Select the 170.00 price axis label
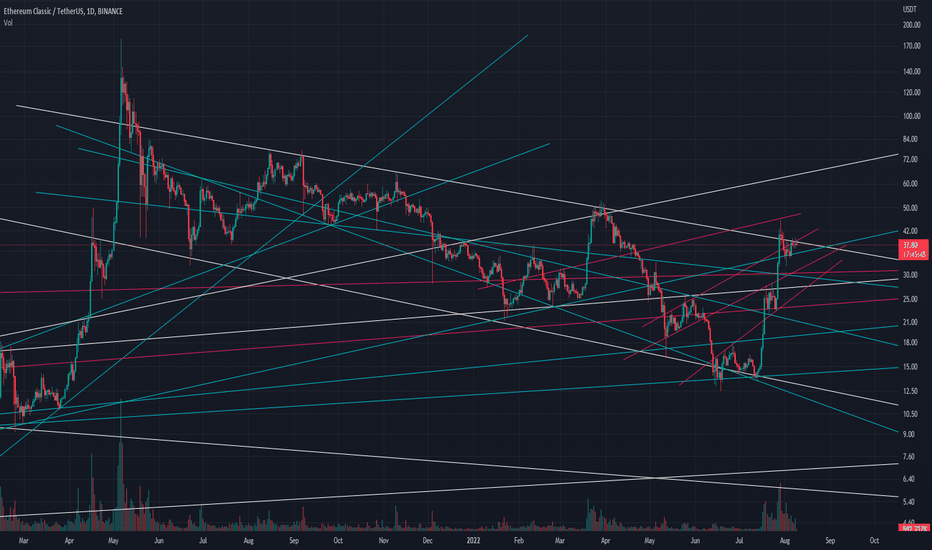The width and height of the screenshot is (932, 550). click(x=911, y=46)
